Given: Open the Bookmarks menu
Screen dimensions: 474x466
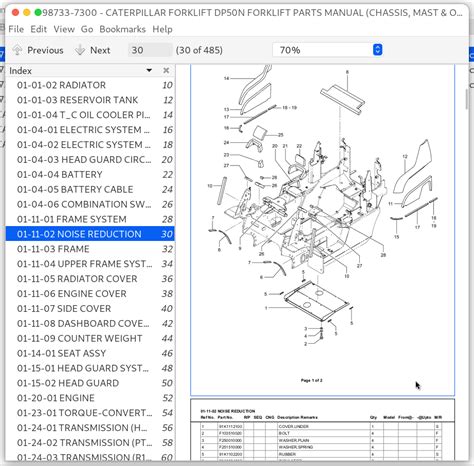Looking at the screenshot, I should coord(122,29).
